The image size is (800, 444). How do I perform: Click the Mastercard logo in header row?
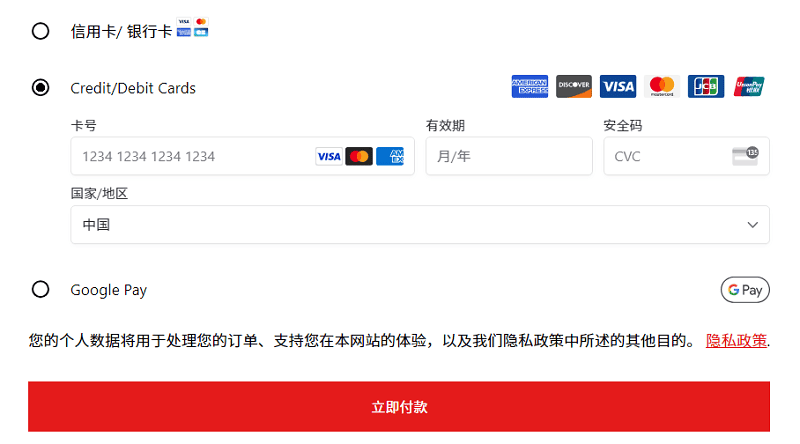[662, 86]
